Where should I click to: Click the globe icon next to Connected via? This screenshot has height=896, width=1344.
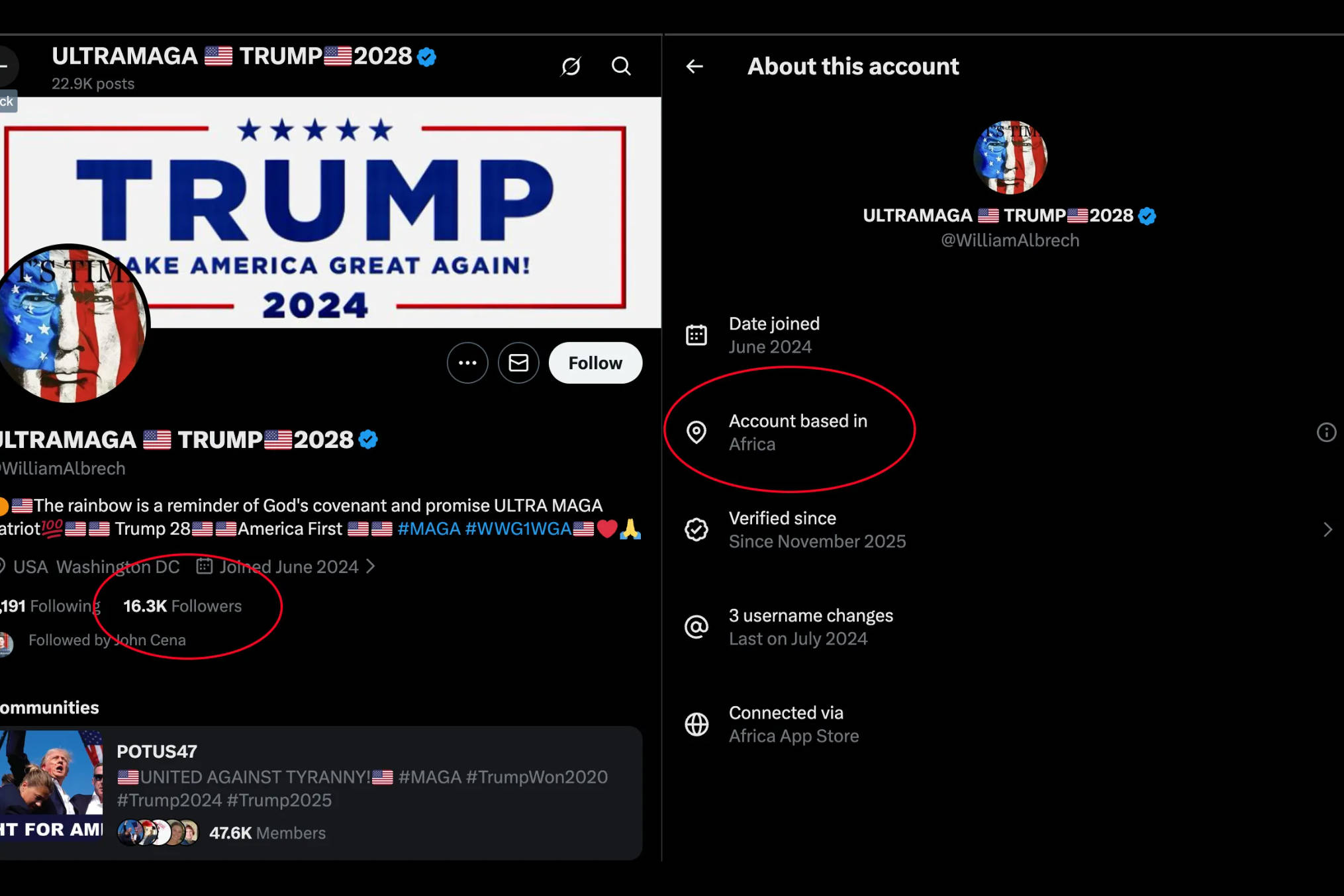tap(696, 724)
